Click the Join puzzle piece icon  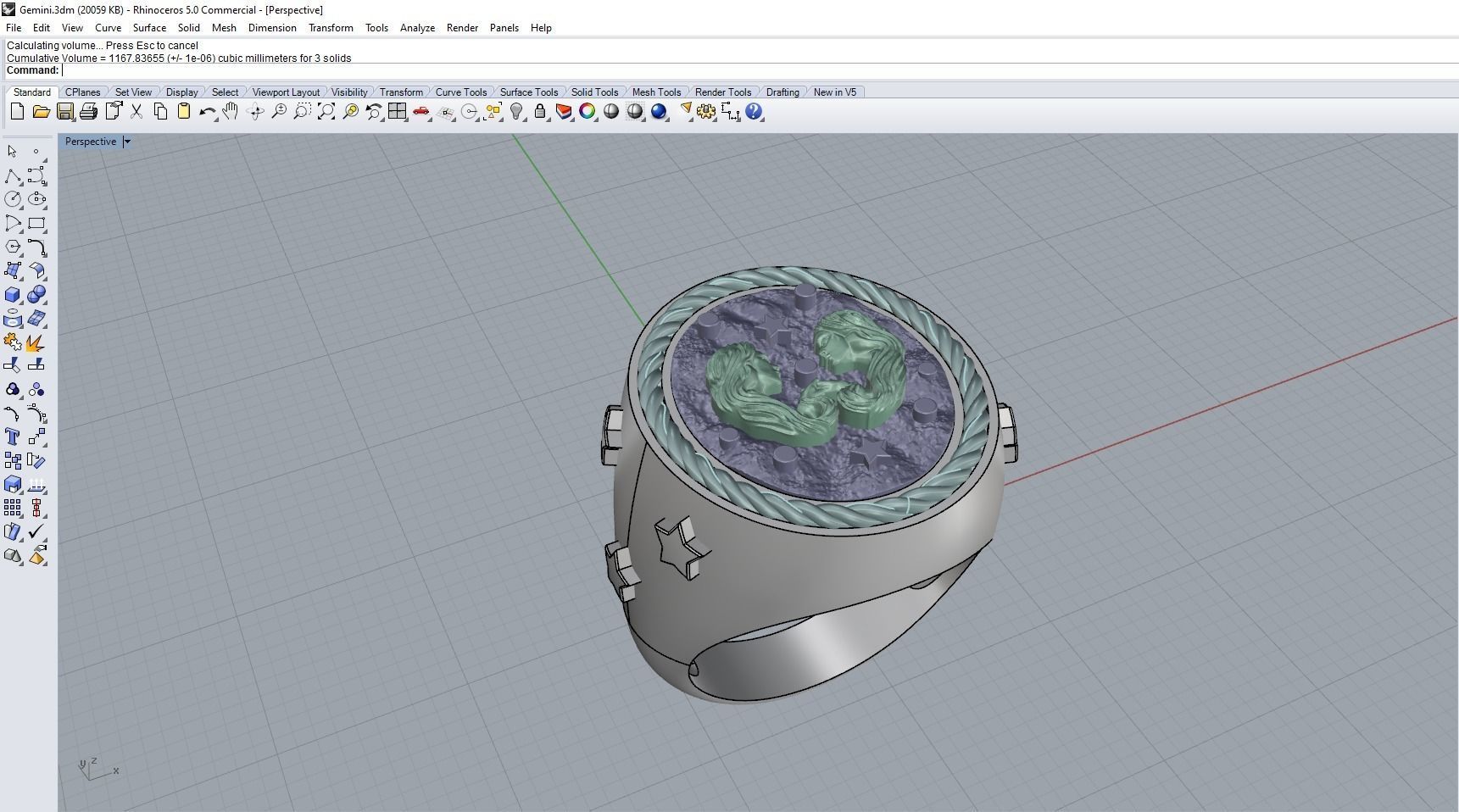(x=13, y=342)
